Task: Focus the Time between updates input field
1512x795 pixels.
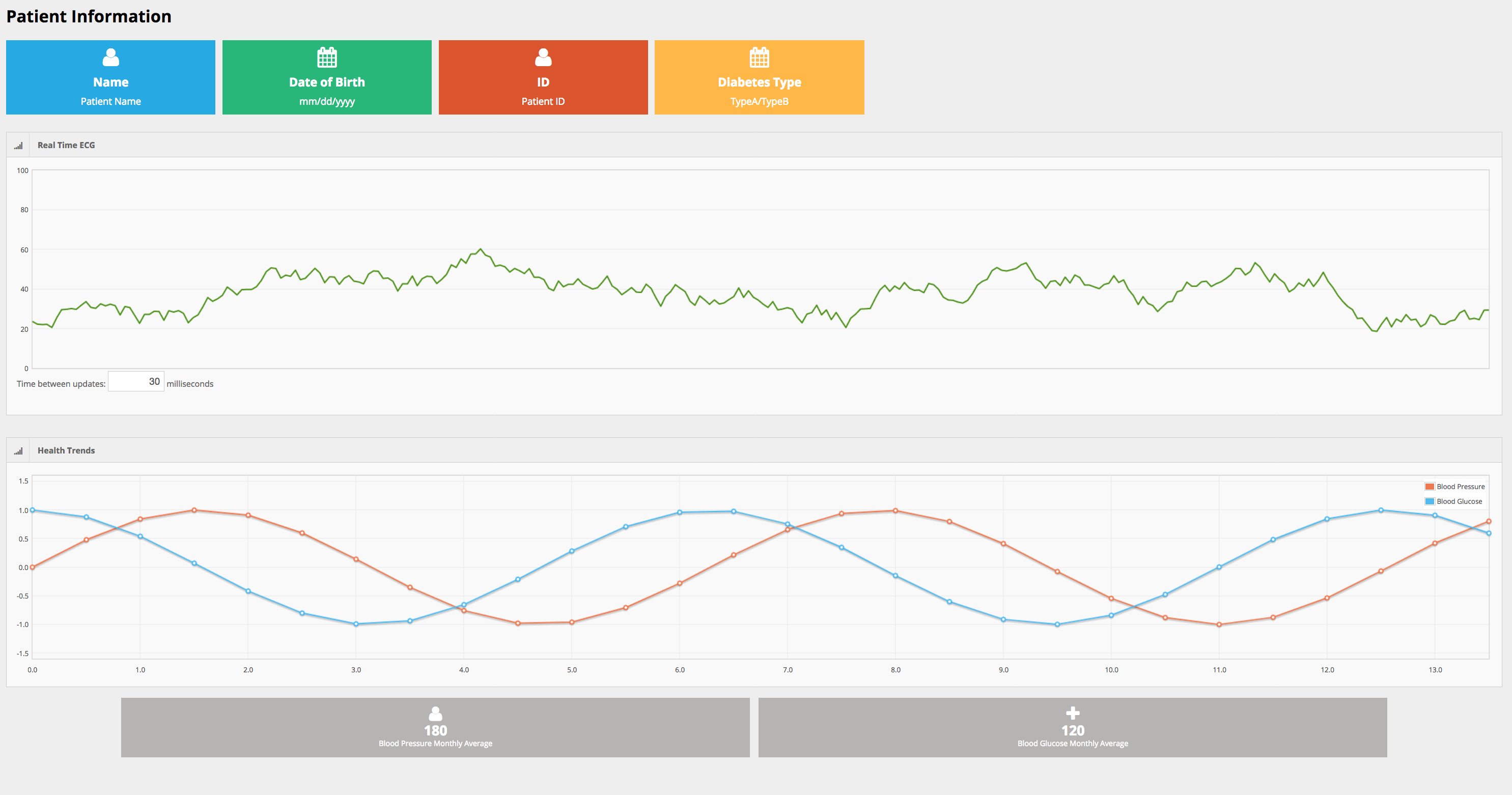Action: coord(135,381)
